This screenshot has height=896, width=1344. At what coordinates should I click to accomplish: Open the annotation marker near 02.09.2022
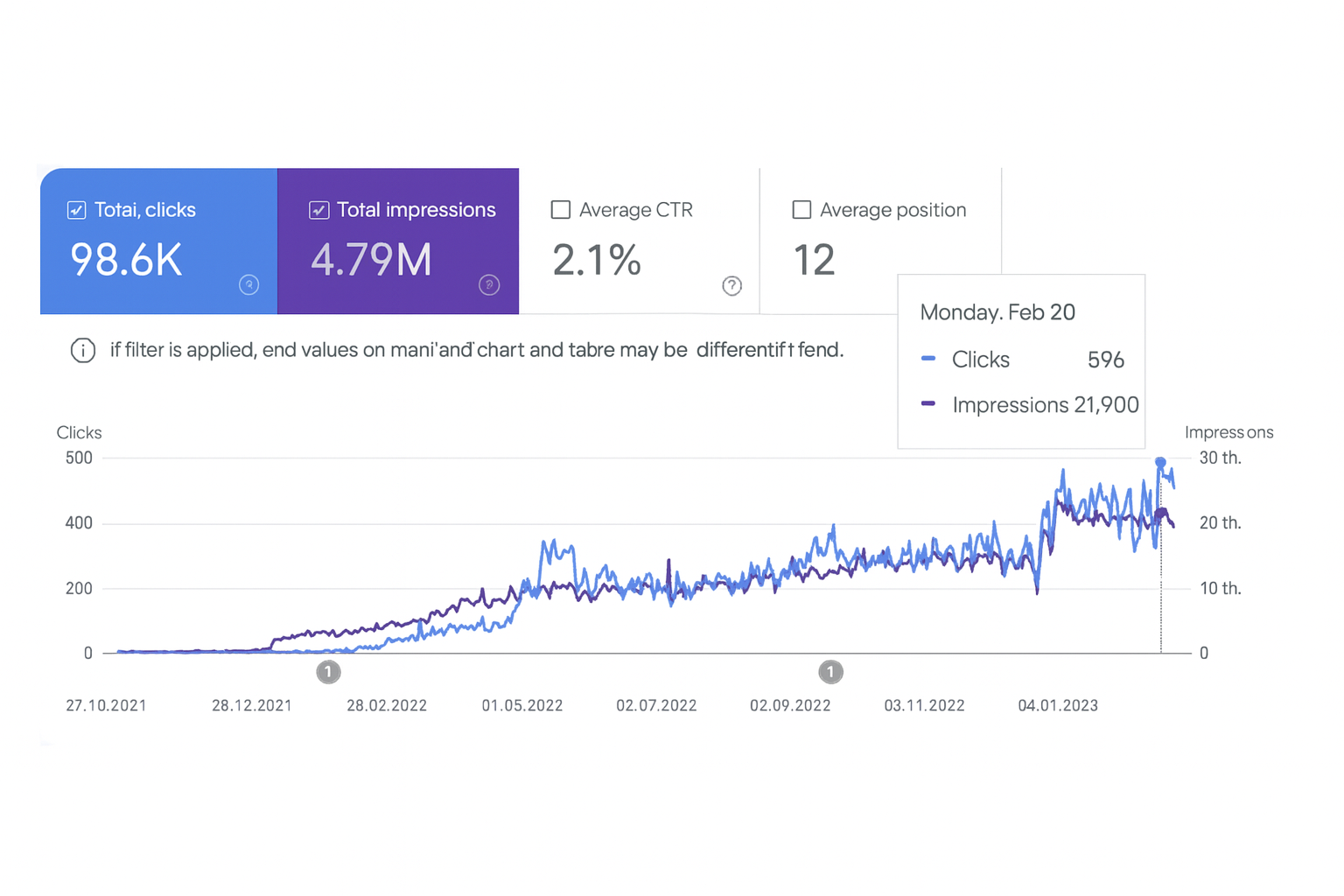point(830,672)
